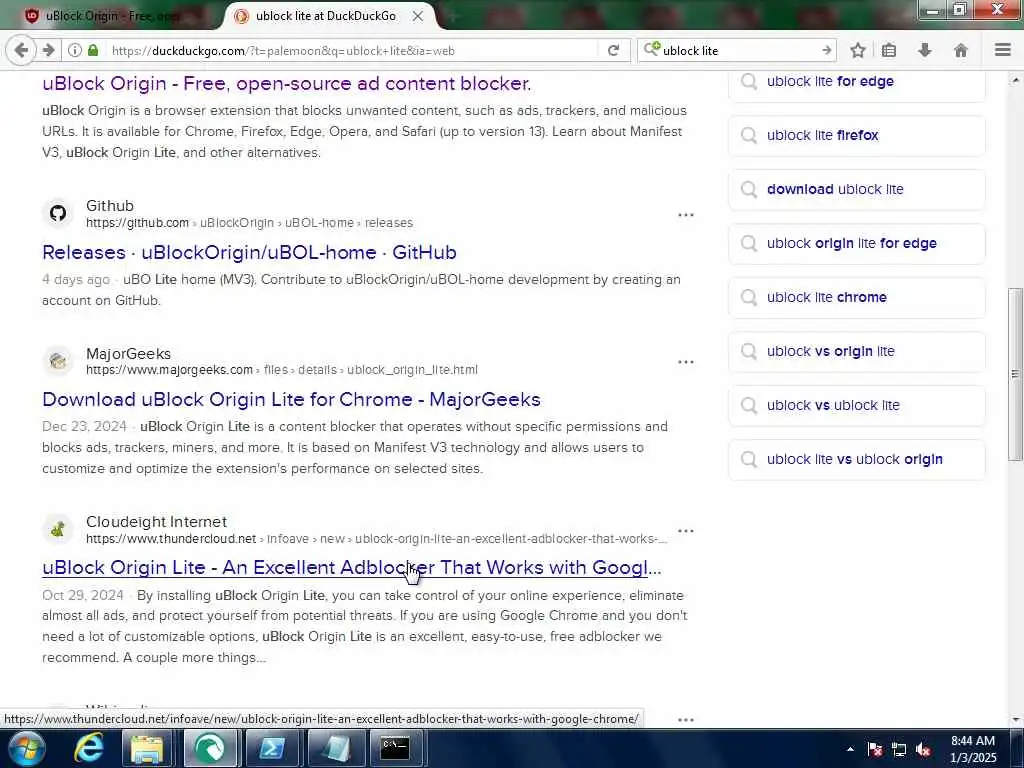Open the more options dots for Github result
The image size is (1024, 768).
coord(686,215)
